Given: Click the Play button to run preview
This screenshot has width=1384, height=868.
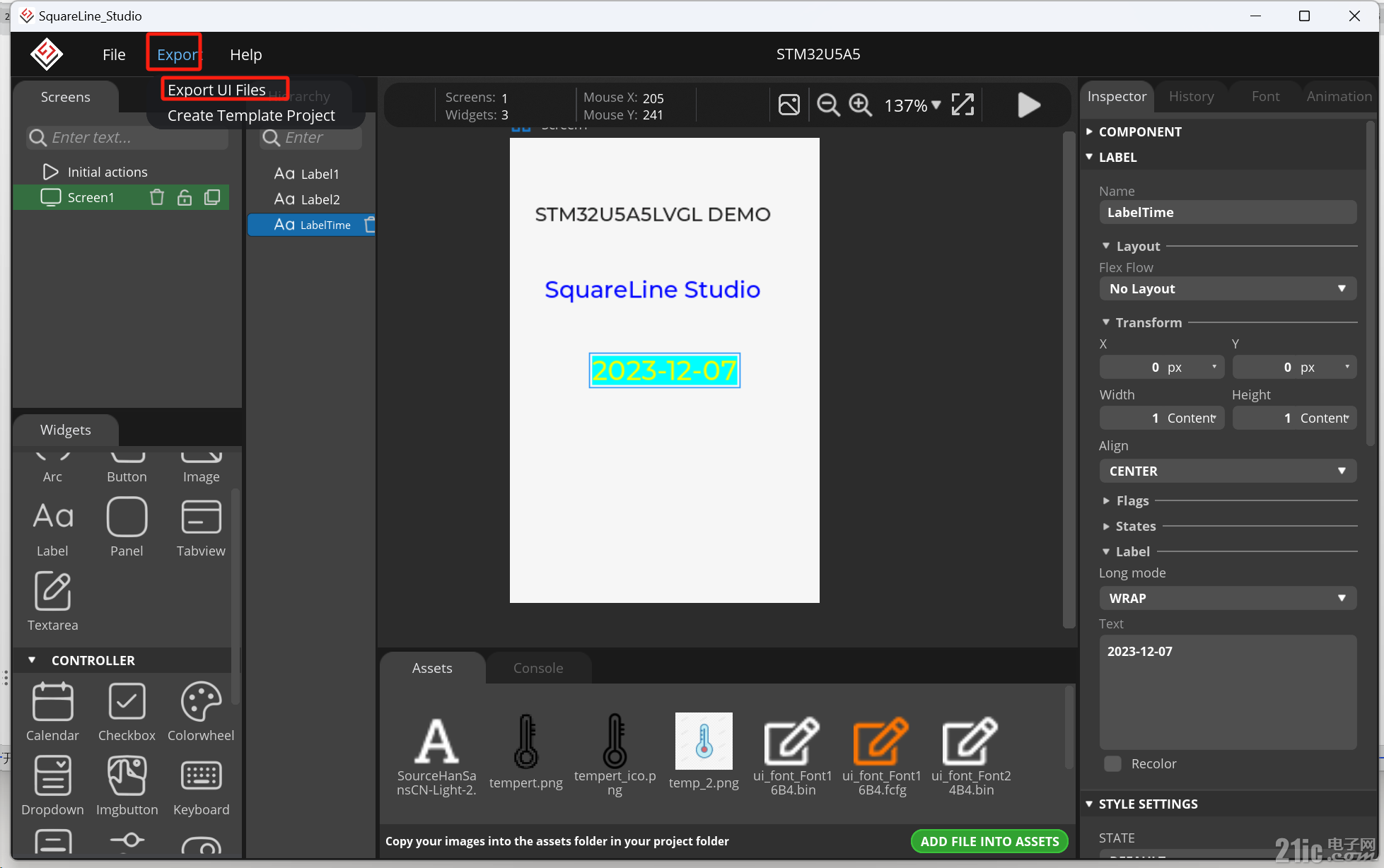Looking at the screenshot, I should (1029, 105).
